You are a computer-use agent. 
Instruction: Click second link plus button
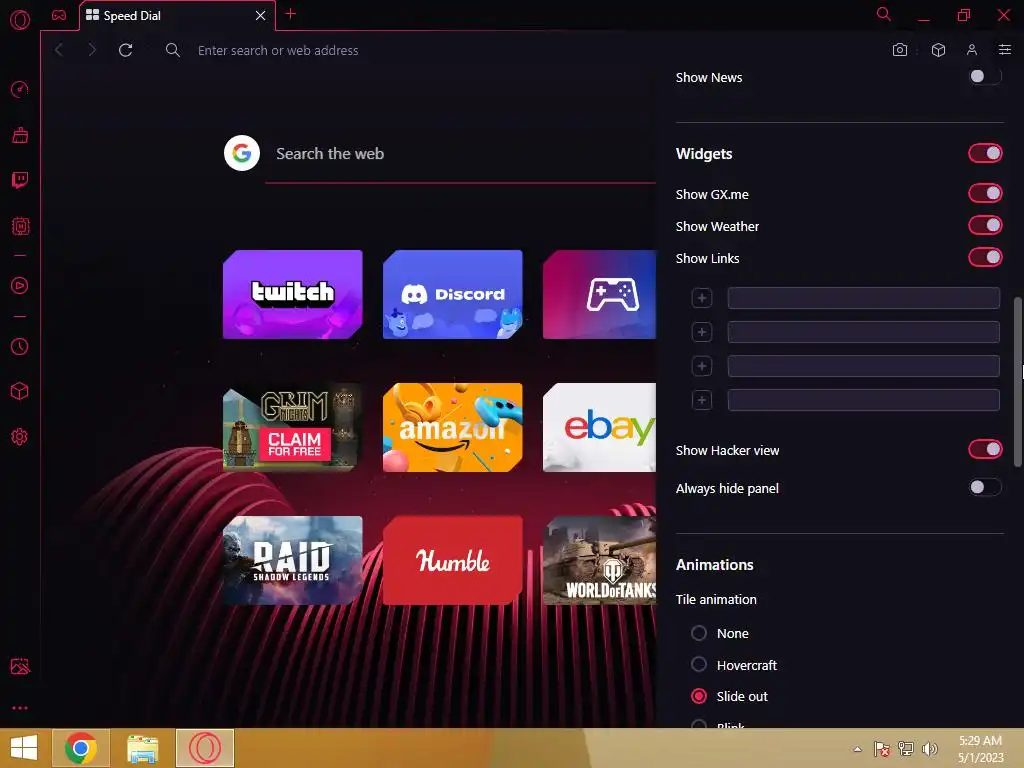(702, 332)
